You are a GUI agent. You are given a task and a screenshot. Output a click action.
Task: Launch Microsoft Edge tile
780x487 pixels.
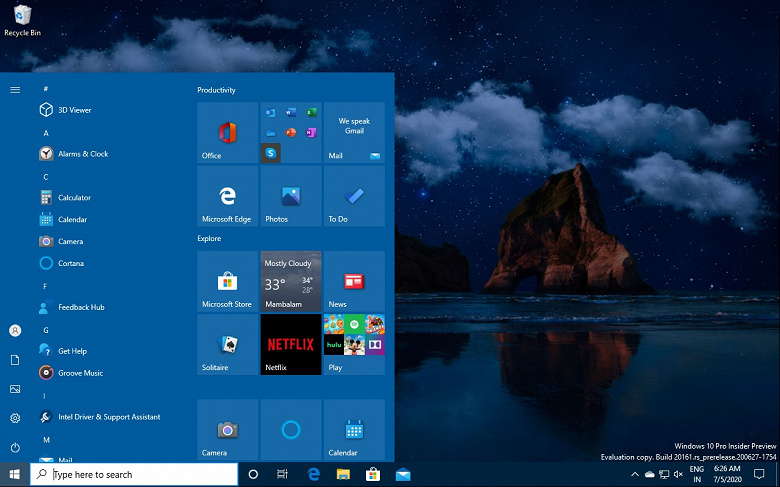click(227, 197)
